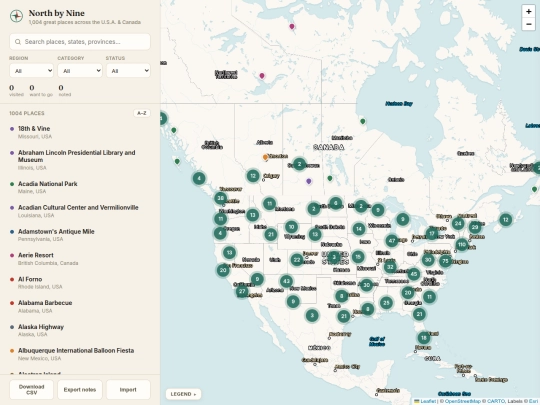This screenshot has height=405, width=540.
Task: Select Acadia National Park list entry
Action: (x=80, y=187)
